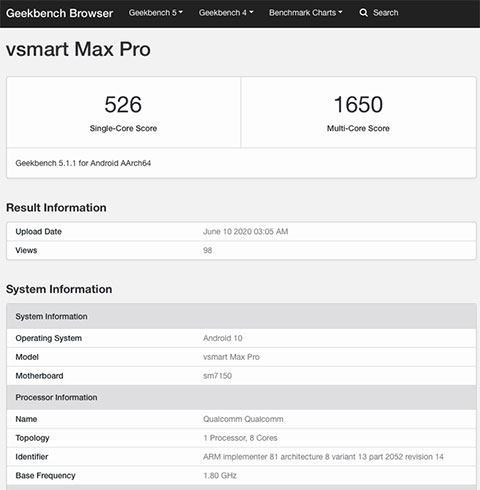Viewport: 480px width, 490px height.
Task: Click the Motherboard label
Action: [x=39, y=376]
